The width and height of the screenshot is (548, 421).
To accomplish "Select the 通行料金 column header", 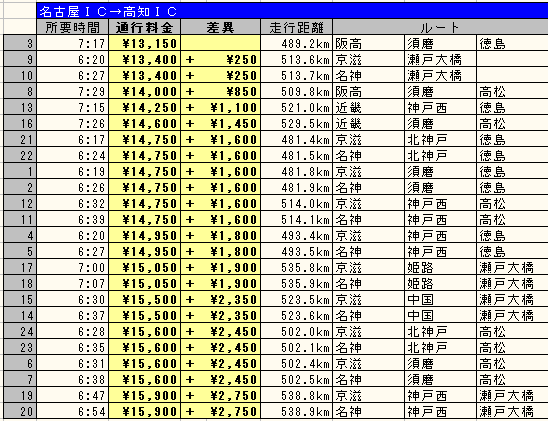I will pyautogui.click(x=144, y=27).
